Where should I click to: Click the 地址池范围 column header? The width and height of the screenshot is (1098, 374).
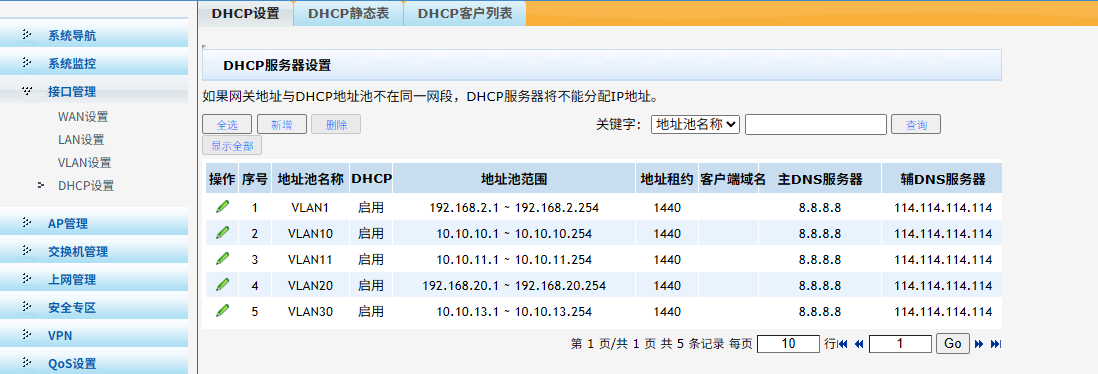[x=514, y=179]
